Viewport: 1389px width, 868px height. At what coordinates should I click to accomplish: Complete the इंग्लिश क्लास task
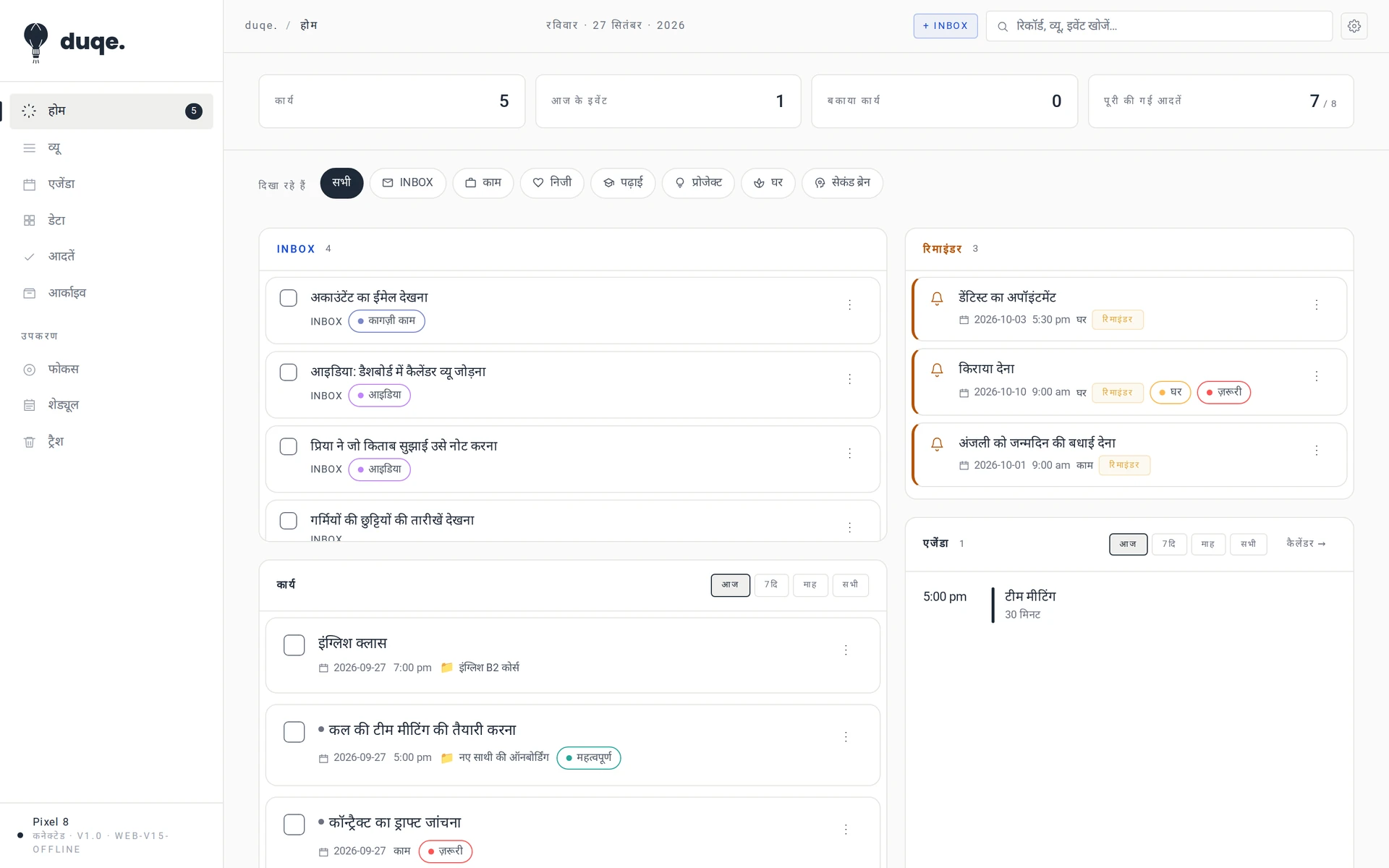294,645
